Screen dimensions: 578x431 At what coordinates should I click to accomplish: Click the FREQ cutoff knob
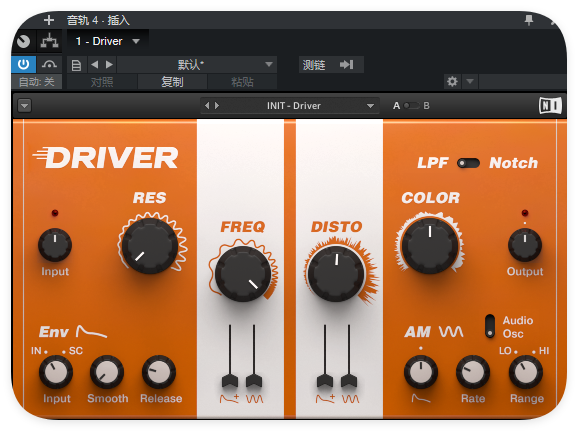(243, 274)
